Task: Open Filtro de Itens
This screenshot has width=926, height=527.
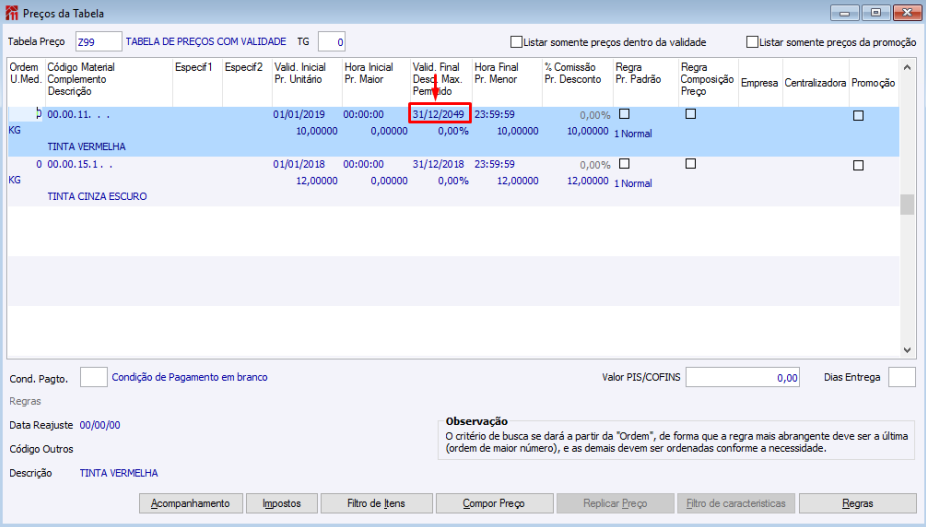Action: pyautogui.click(x=376, y=503)
